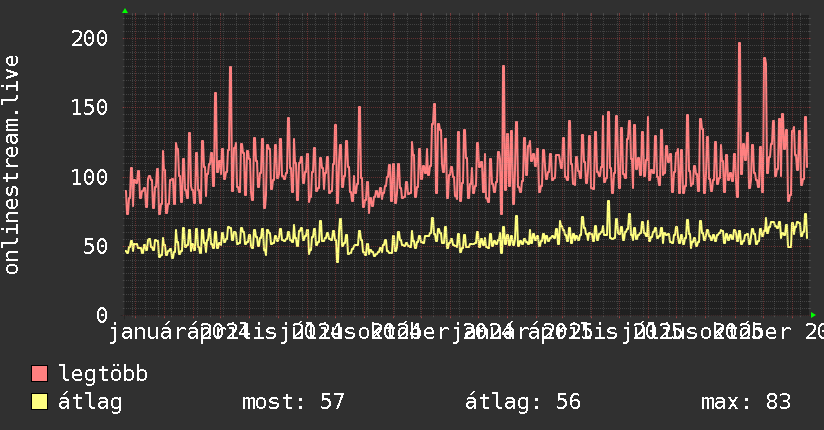Select the yellow átlag legend label
This screenshot has height=430, width=824.
tap(90, 402)
